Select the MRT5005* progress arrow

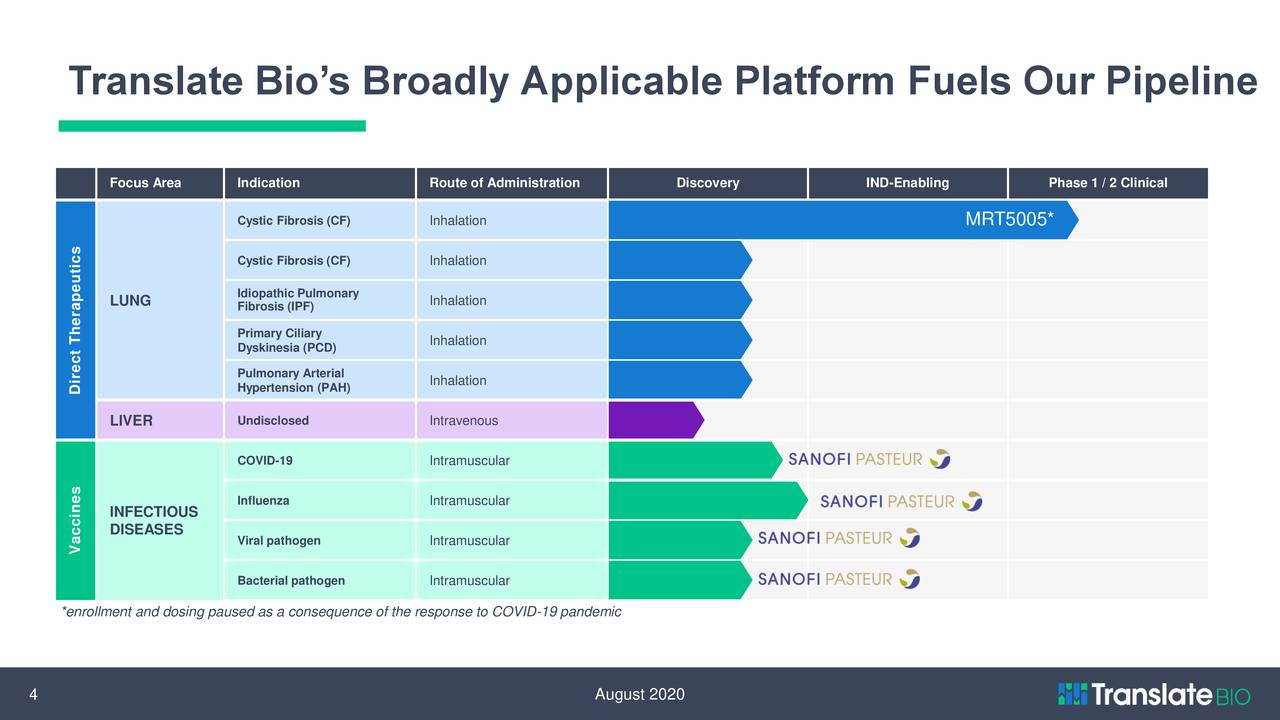pyautogui.click(x=843, y=220)
